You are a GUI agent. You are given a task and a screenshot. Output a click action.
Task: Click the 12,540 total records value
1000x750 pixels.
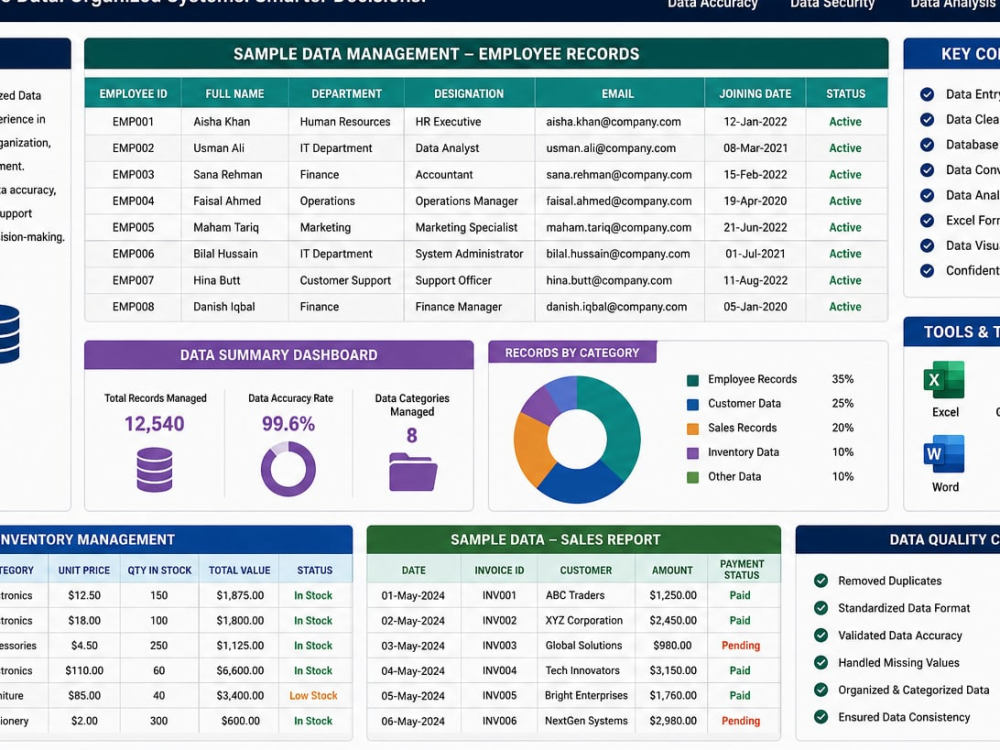click(x=154, y=424)
